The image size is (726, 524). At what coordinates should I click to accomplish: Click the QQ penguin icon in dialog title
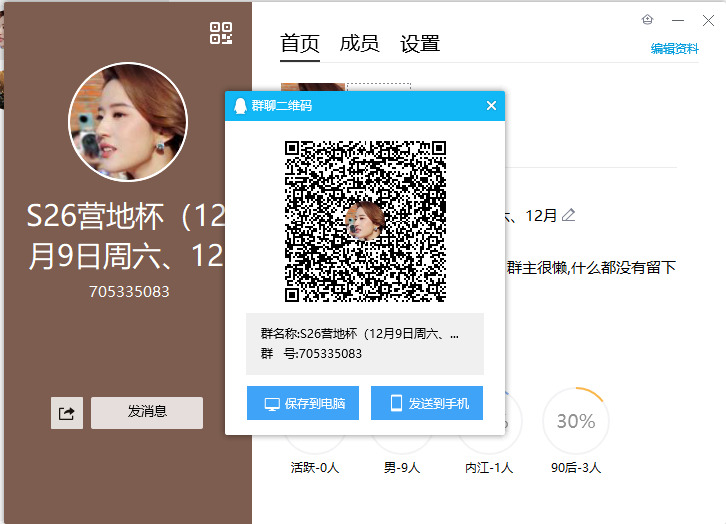click(240, 106)
